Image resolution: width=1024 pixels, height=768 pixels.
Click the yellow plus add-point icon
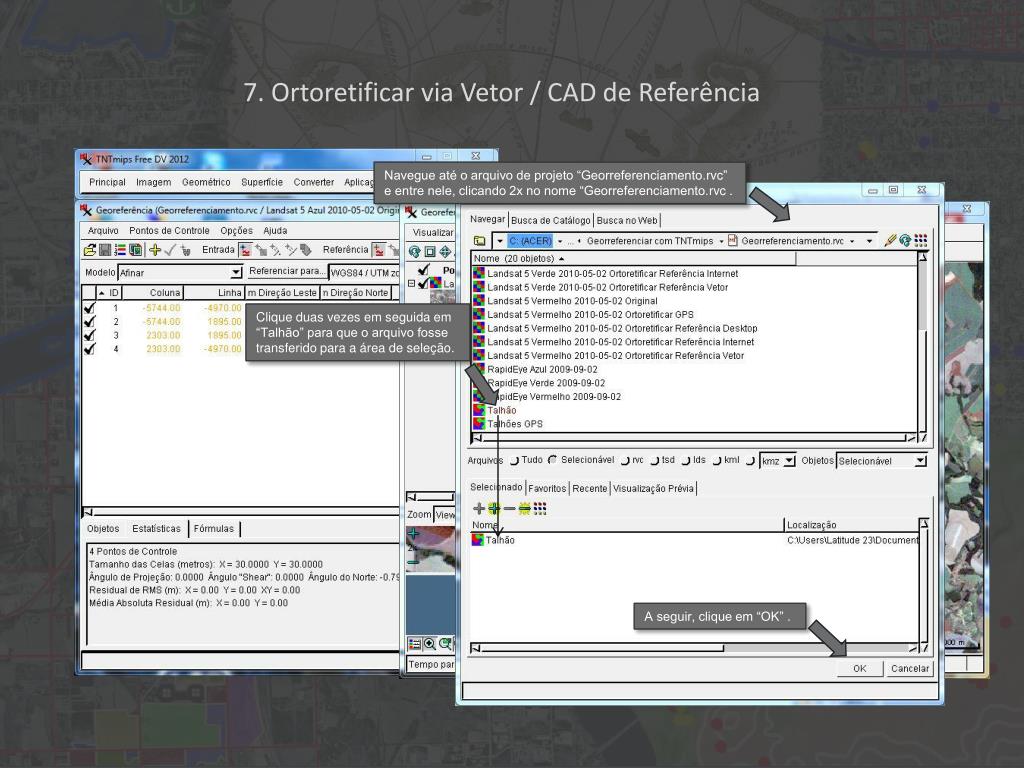pos(155,249)
